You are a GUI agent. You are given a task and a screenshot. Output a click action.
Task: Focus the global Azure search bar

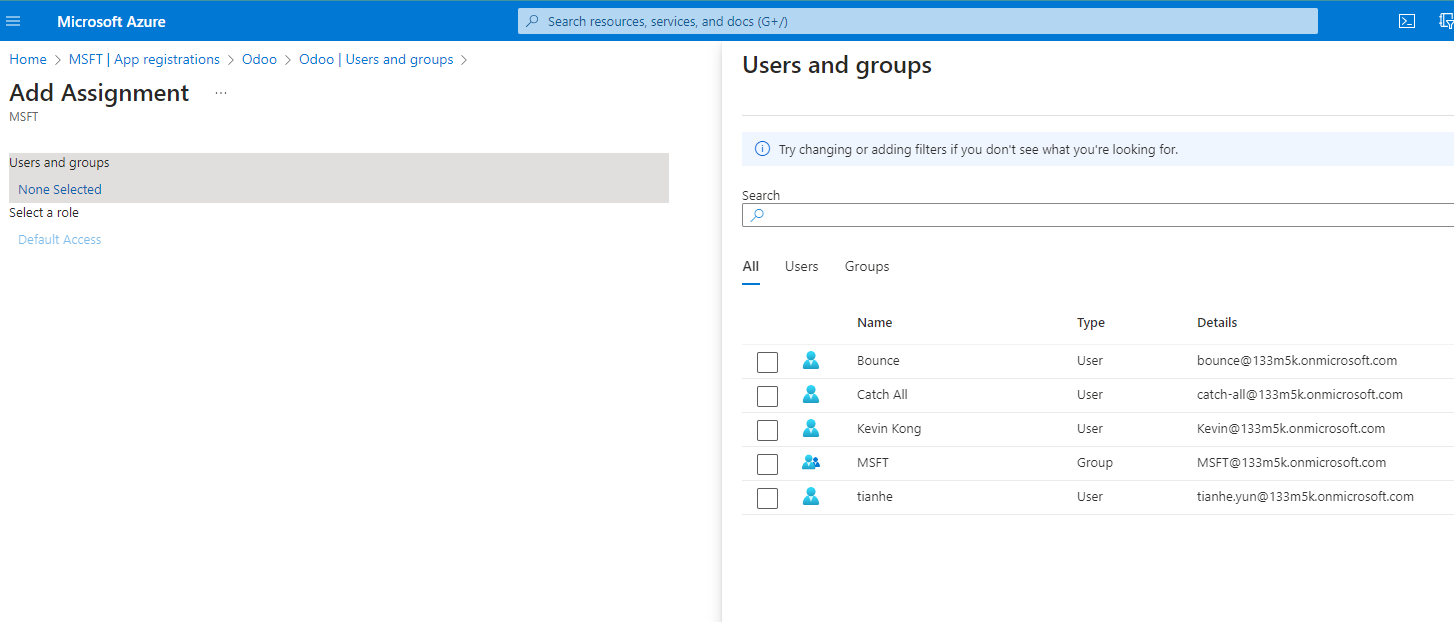[x=918, y=21]
